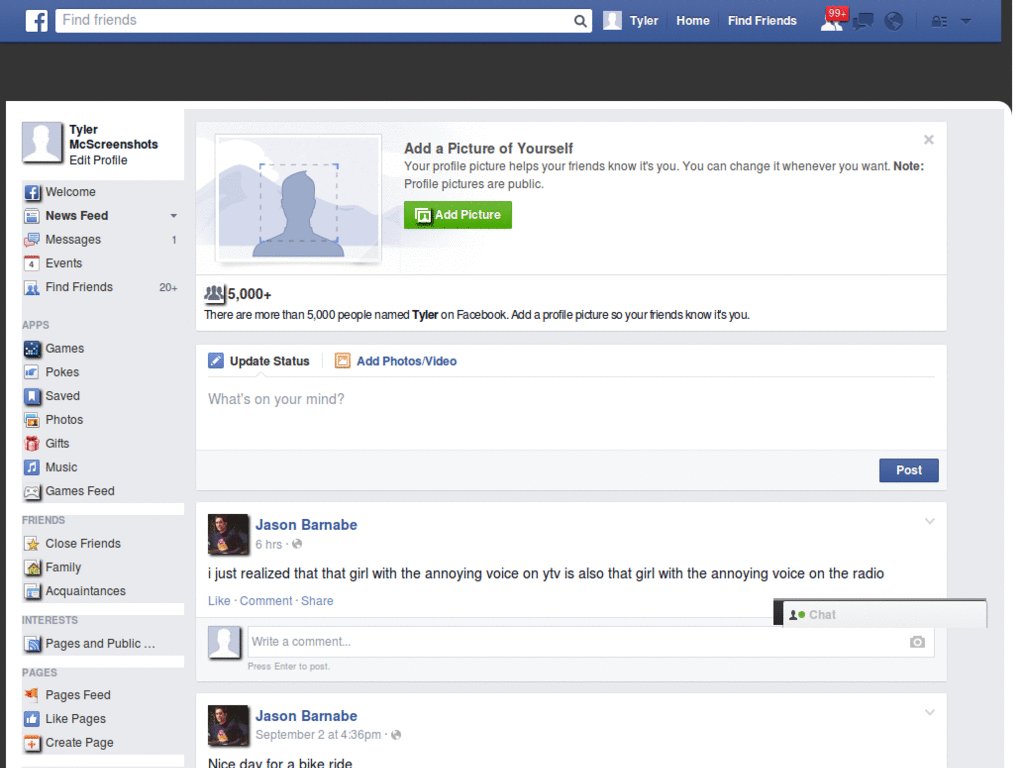Viewport: 1024px width, 768px height.
Task: Click the Pages and Public feed icon
Action: 32,644
